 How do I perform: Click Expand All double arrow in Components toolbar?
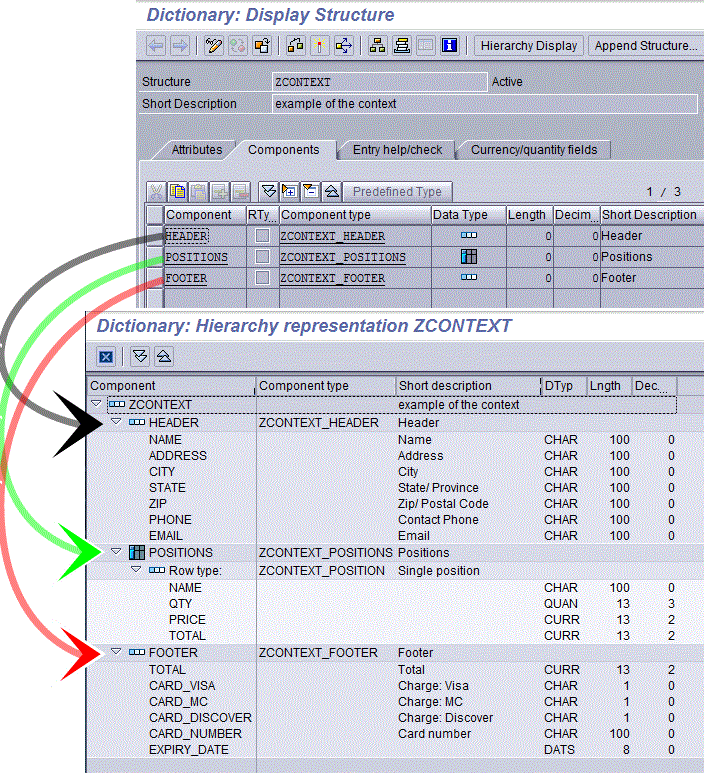click(269, 191)
